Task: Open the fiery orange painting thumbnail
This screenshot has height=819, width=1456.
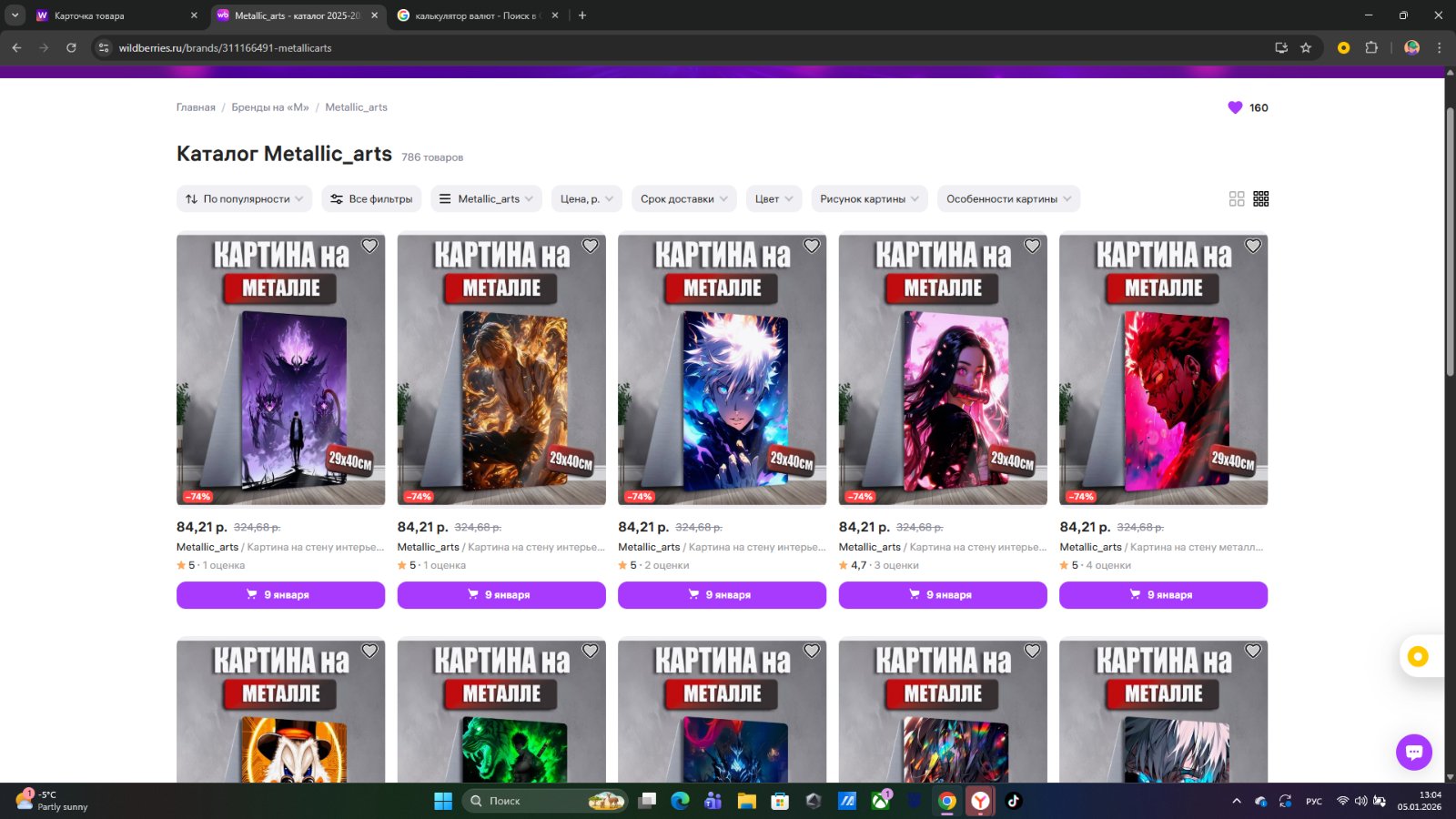Action: (x=501, y=369)
